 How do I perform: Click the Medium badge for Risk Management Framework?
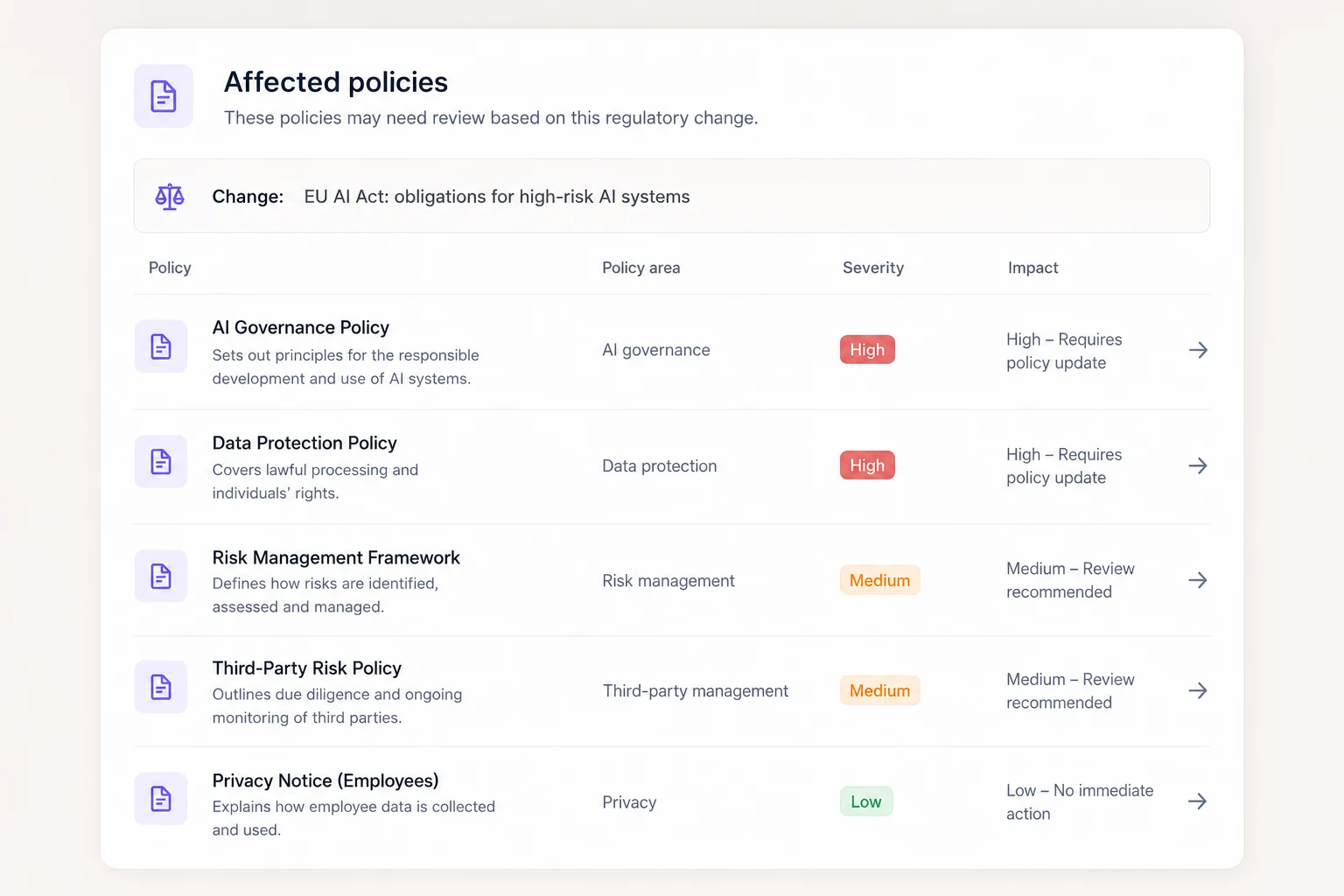(x=879, y=580)
